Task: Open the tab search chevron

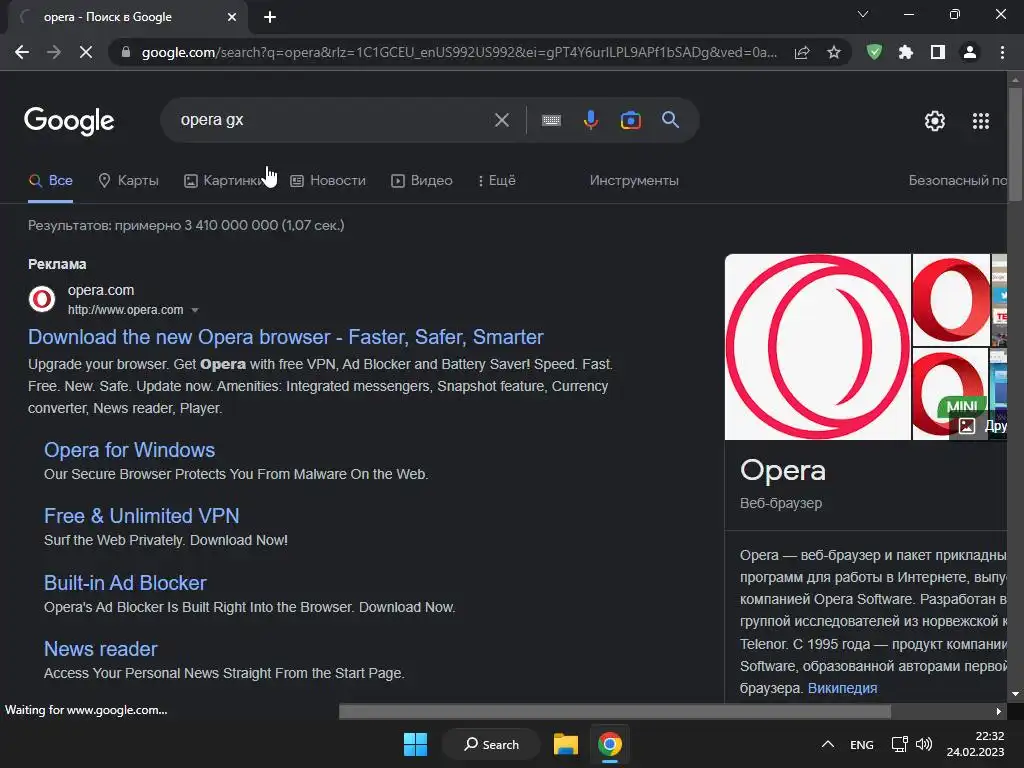Action: [x=863, y=14]
